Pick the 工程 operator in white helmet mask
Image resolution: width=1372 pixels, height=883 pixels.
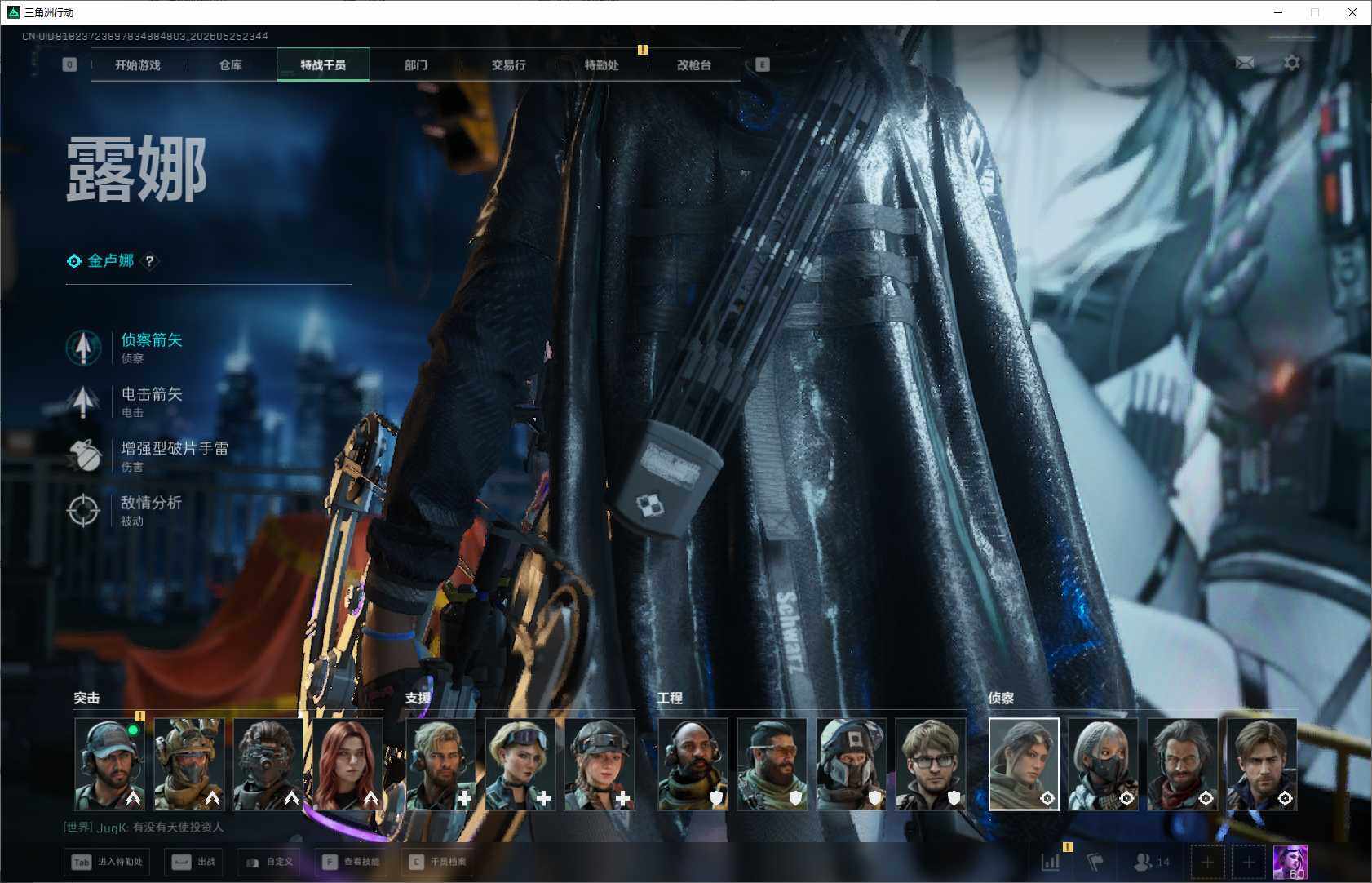pyautogui.click(x=851, y=764)
